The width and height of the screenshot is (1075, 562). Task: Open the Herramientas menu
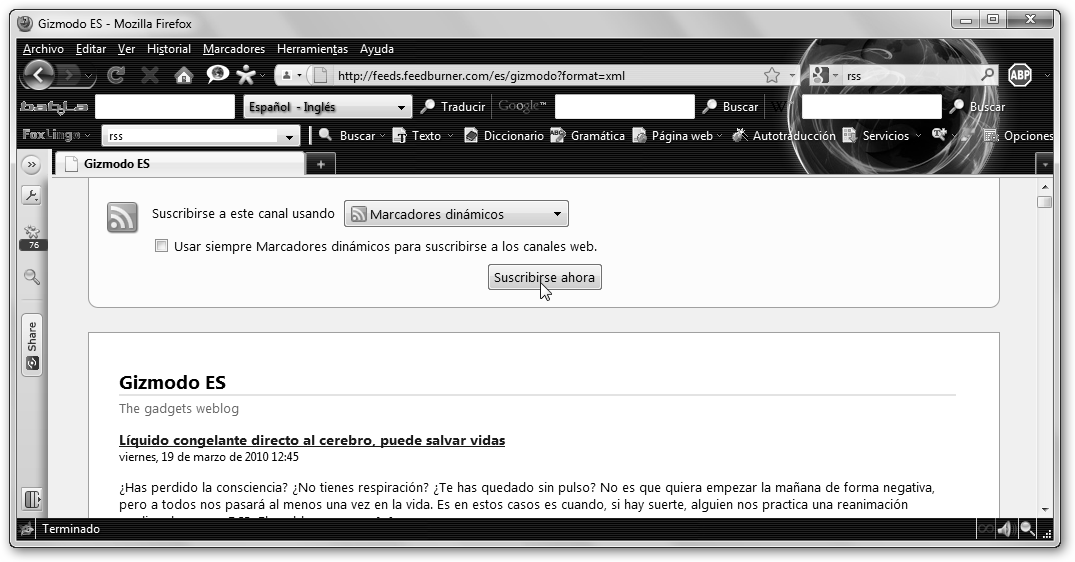pyautogui.click(x=312, y=49)
